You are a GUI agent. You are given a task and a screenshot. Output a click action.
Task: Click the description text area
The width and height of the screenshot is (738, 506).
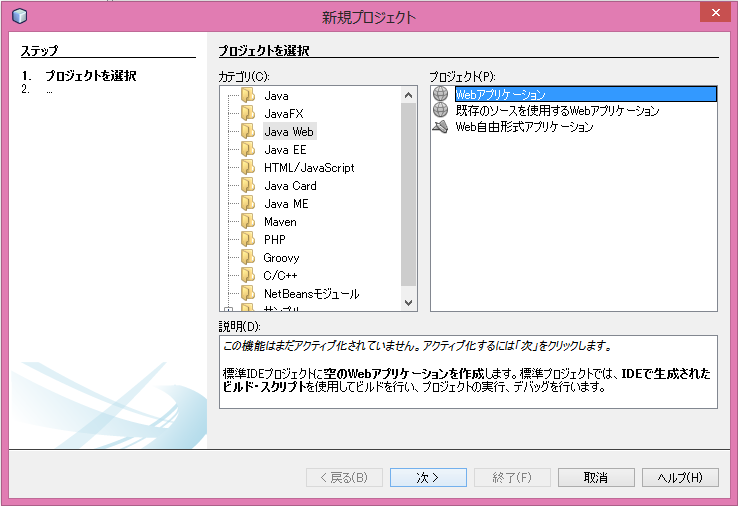coord(468,372)
